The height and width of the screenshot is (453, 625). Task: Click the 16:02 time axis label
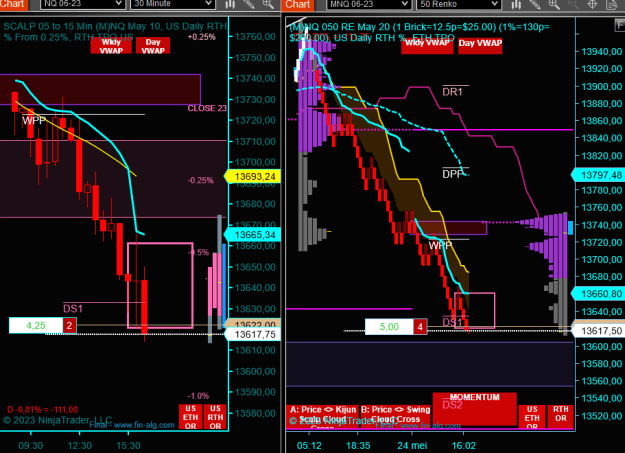pyautogui.click(x=464, y=445)
